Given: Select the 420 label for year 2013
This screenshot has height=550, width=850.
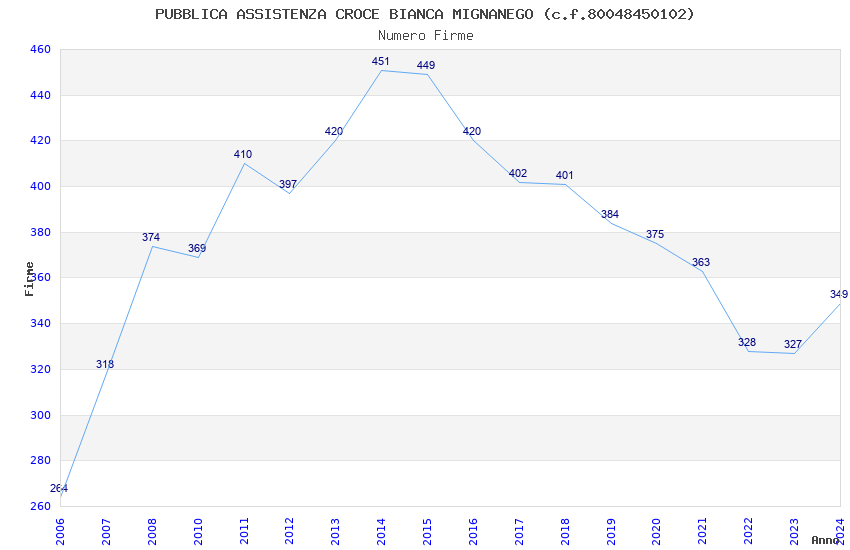Looking at the screenshot, I should tap(334, 131).
